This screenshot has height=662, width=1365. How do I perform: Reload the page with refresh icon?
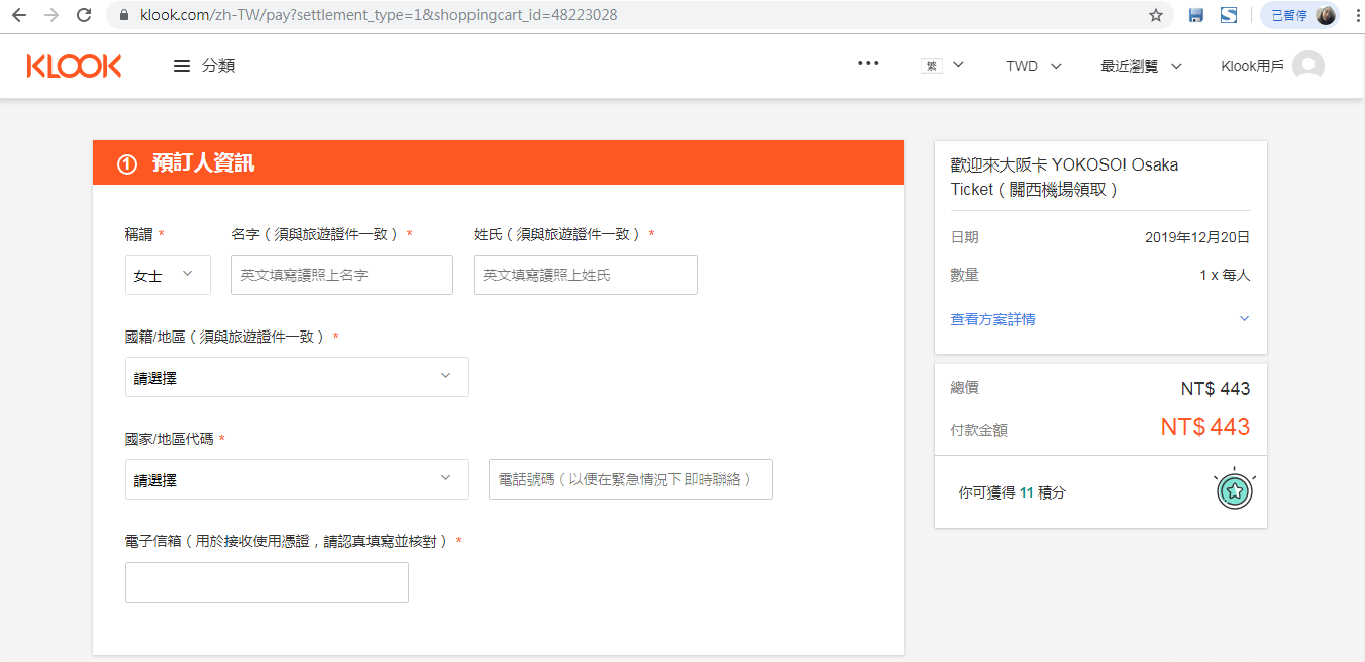pyautogui.click(x=84, y=15)
